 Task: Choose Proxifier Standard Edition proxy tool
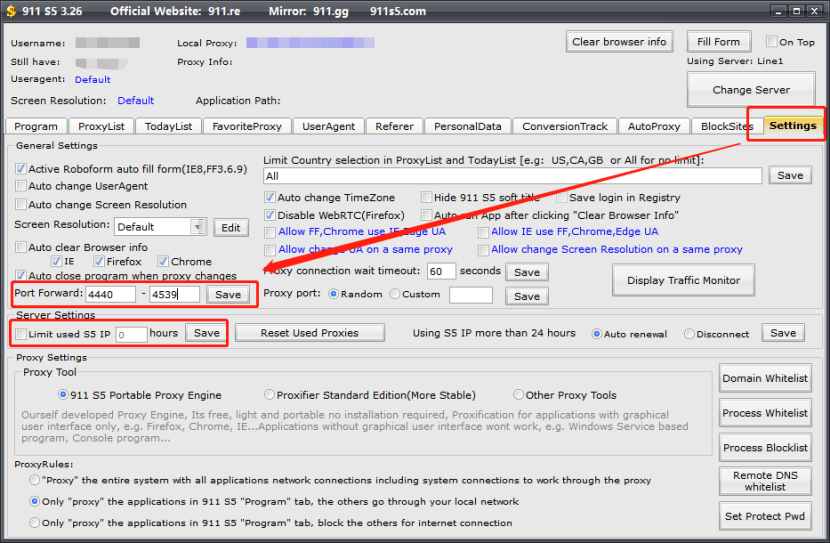(x=270, y=395)
